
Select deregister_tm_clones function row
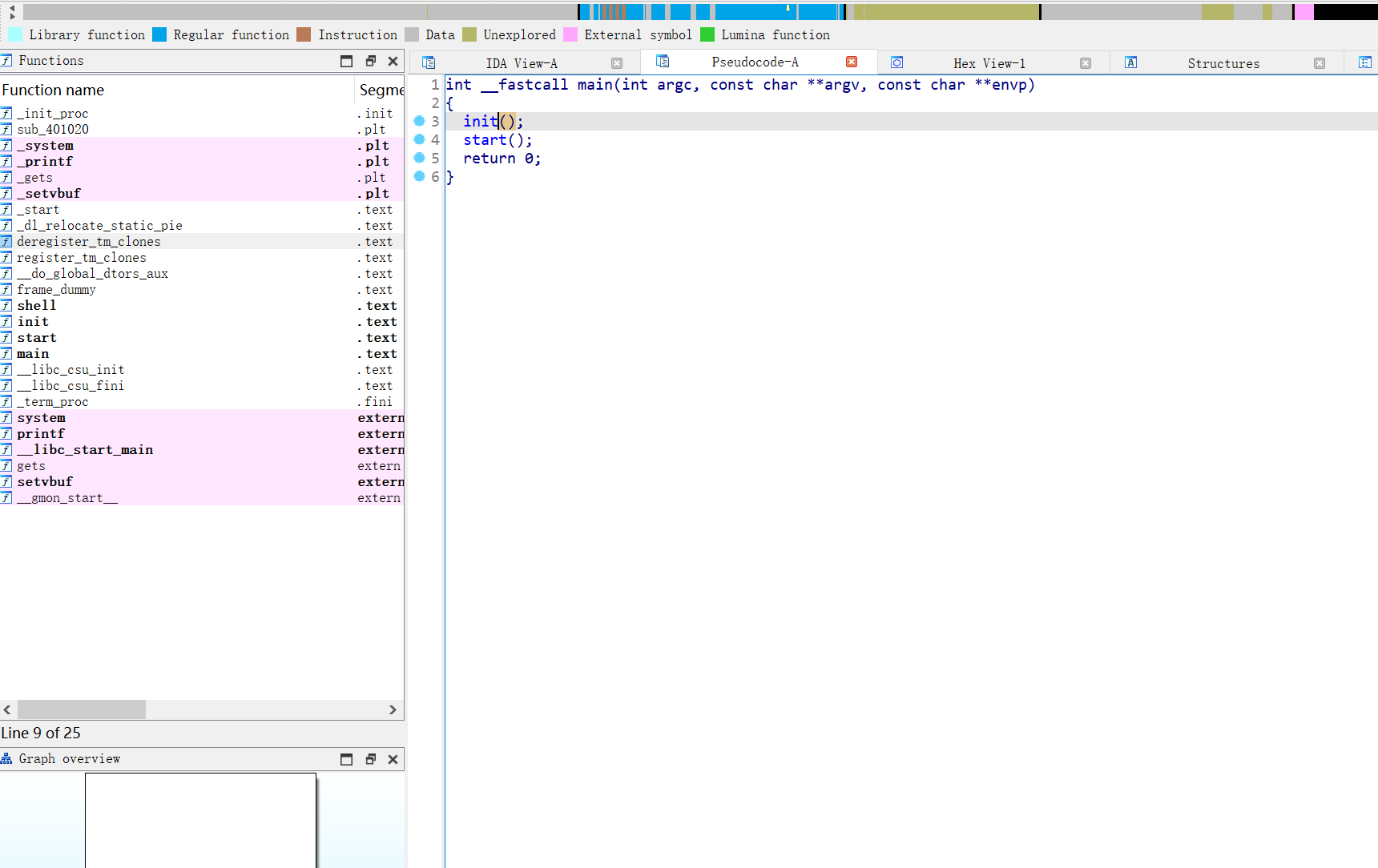(202, 241)
